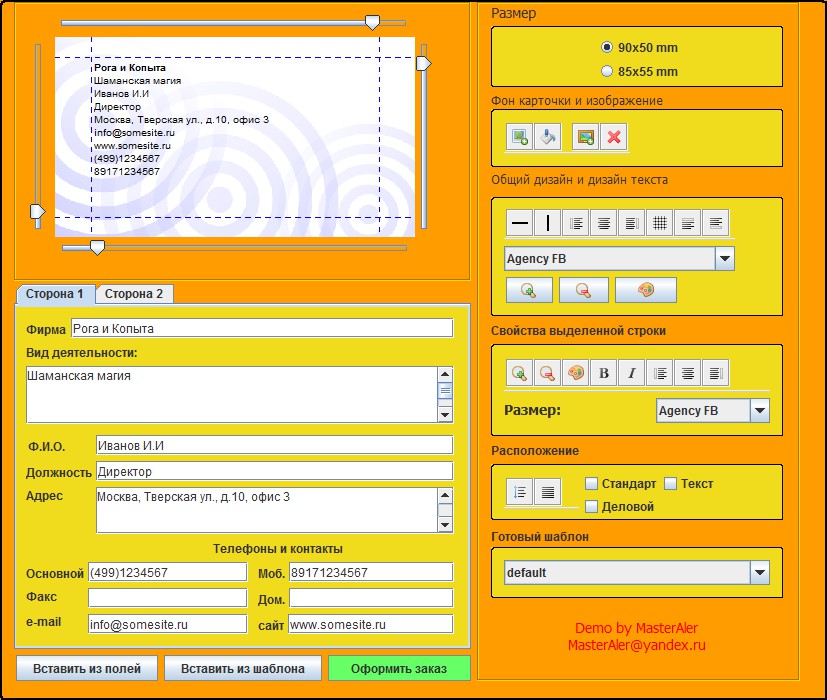Align selected line to the left
The width and height of the screenshot is (827, 700).
(660, 373)
